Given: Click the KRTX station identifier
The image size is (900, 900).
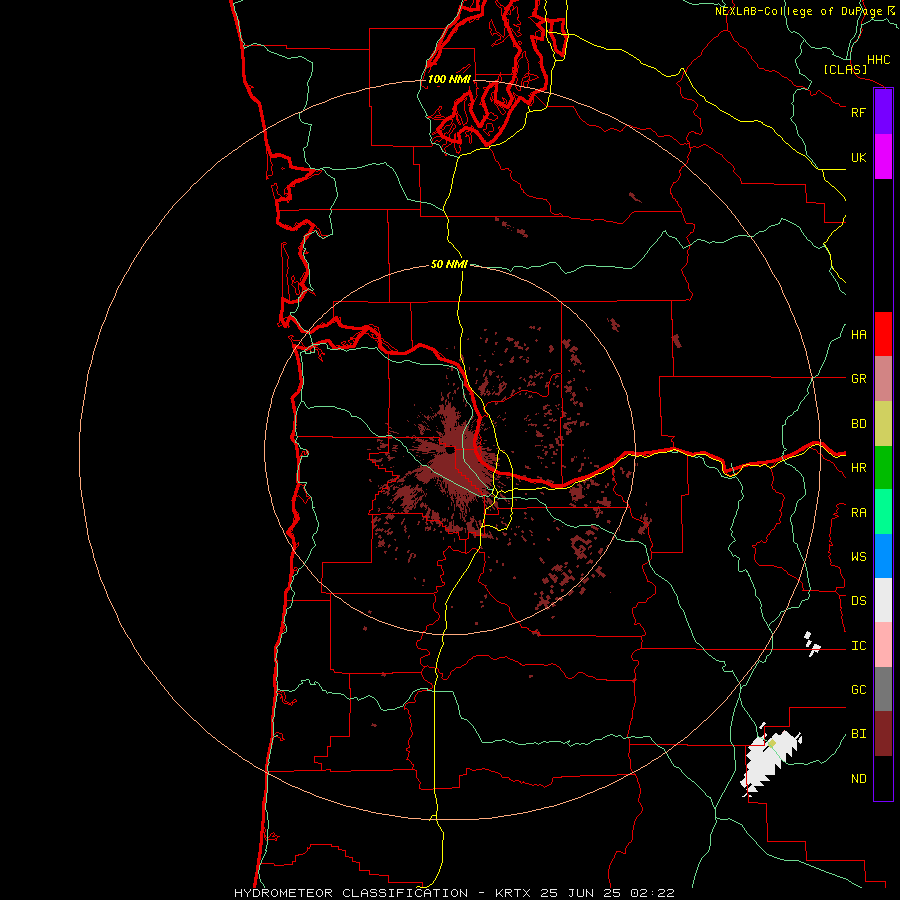Looking at the screenshot, I should point(513,893).
